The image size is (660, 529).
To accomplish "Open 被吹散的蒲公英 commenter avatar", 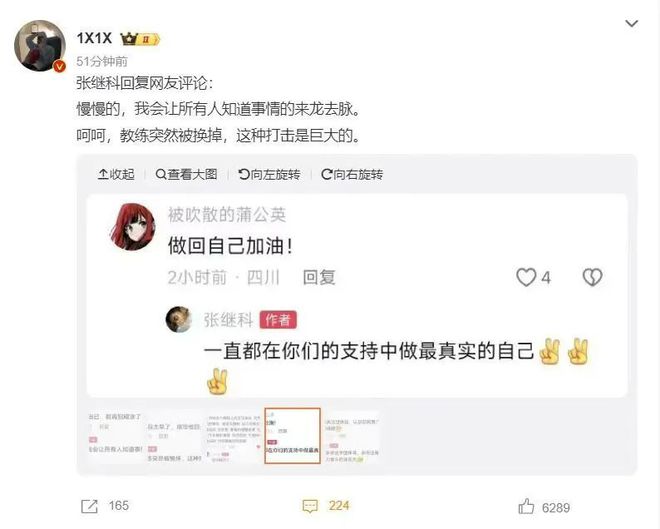I will (x=133, y=226).
